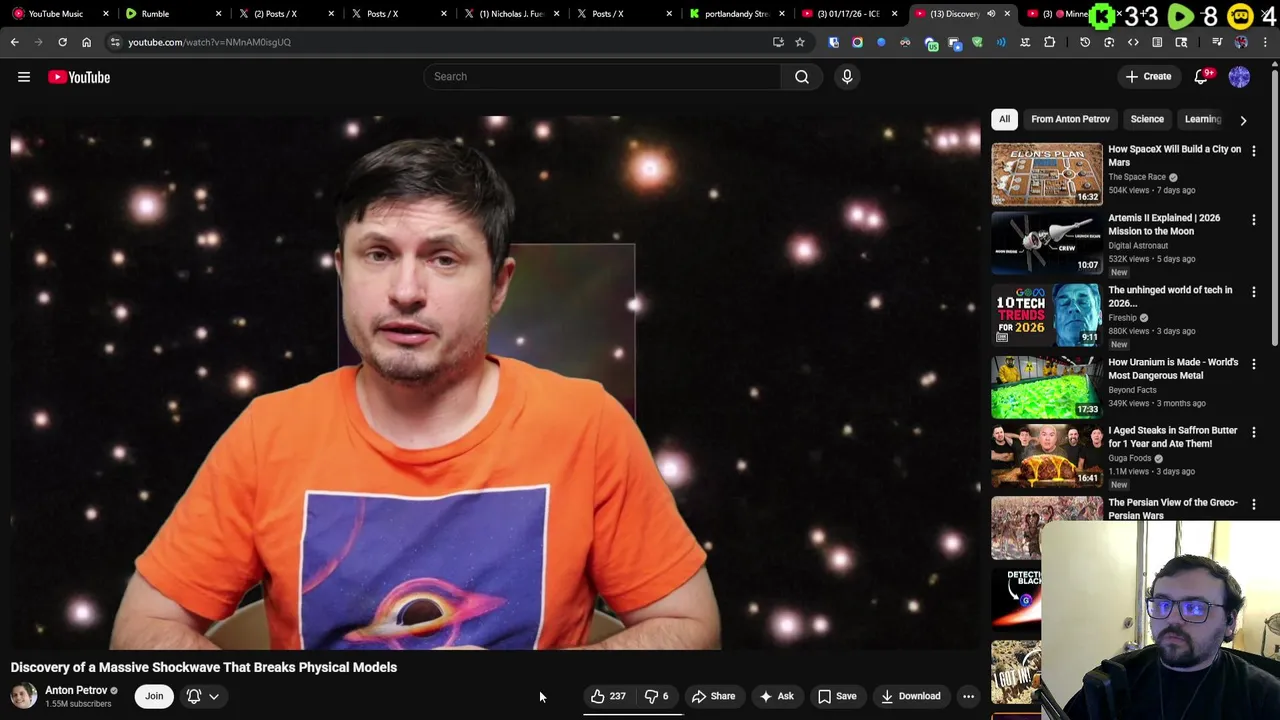Image resolution: width=1280 pixels, height=720 pixels.
Task: Bookmark this page with the star icon
Action: coord(800,42)
